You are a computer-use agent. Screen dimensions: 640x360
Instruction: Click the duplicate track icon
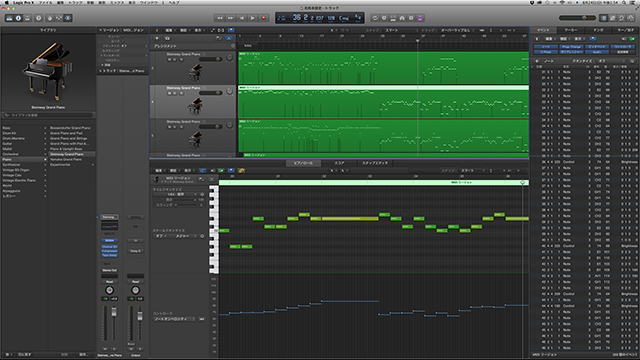(167, 38)
